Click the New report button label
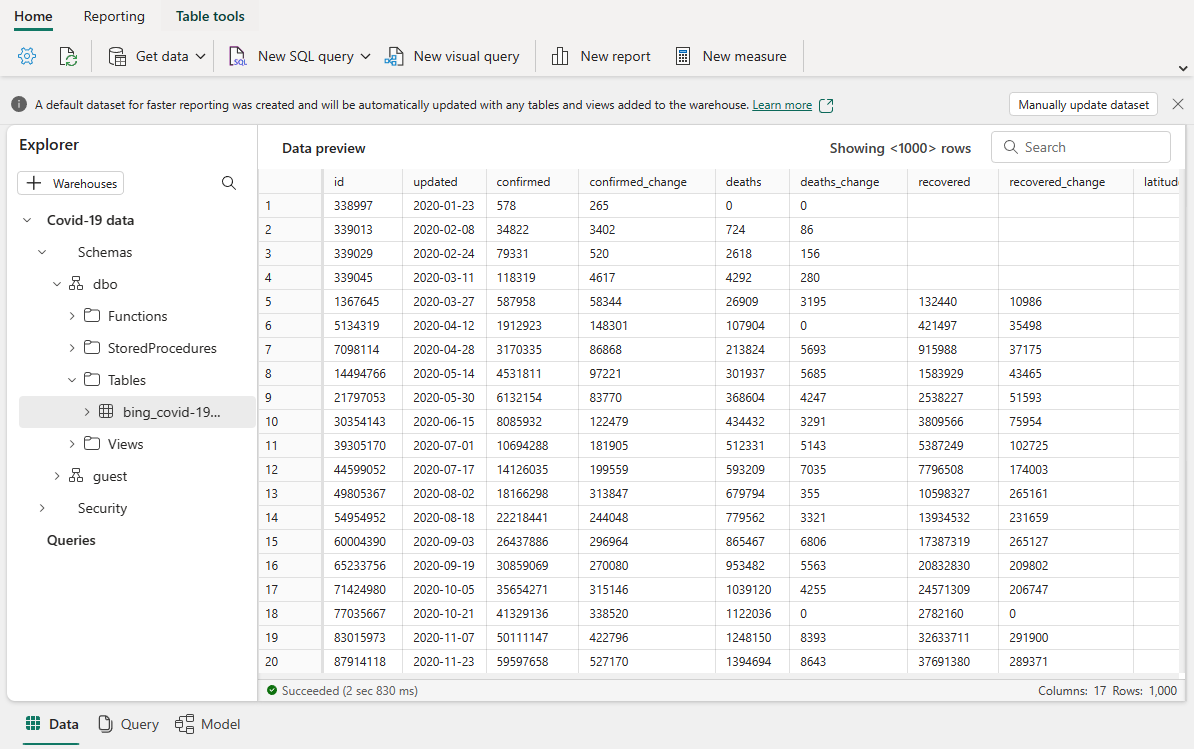The height and width of the screenshot is (749, 1194). [615, 56]
